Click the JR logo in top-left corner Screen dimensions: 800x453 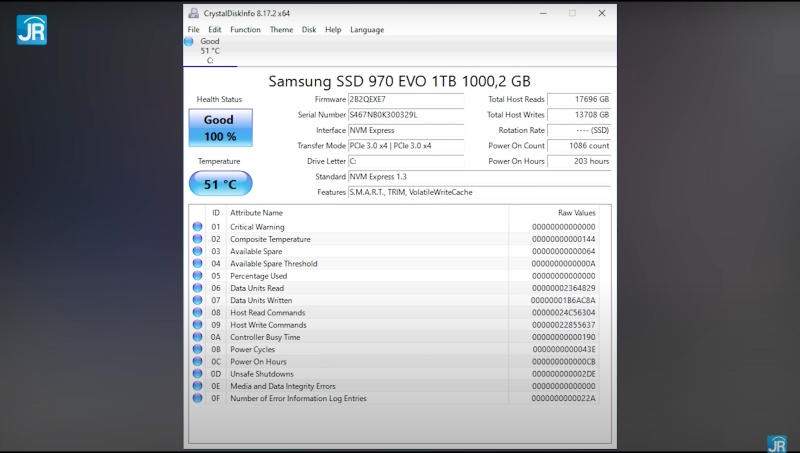[x=32, y=30]
